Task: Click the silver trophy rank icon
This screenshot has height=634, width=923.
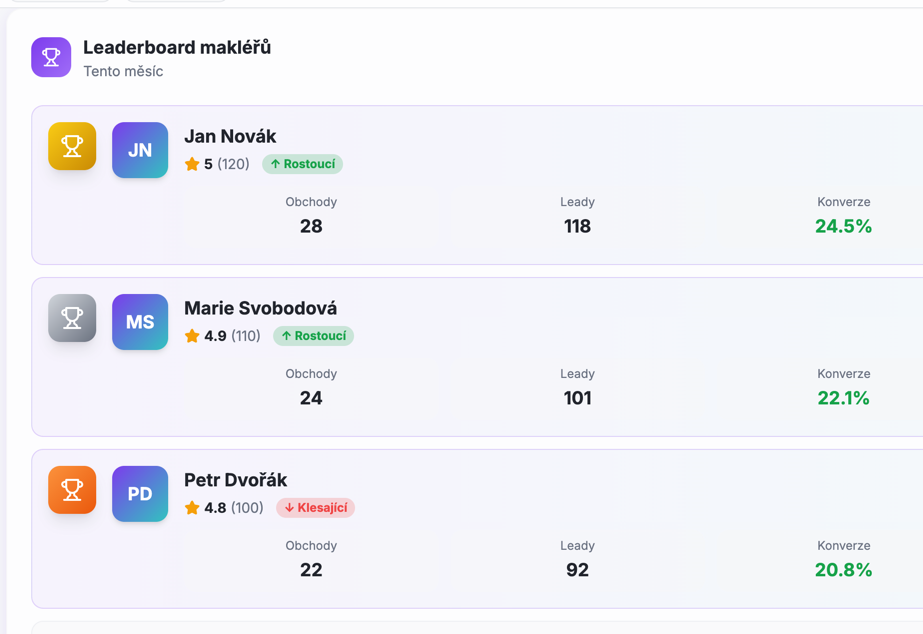Action: 72,318
